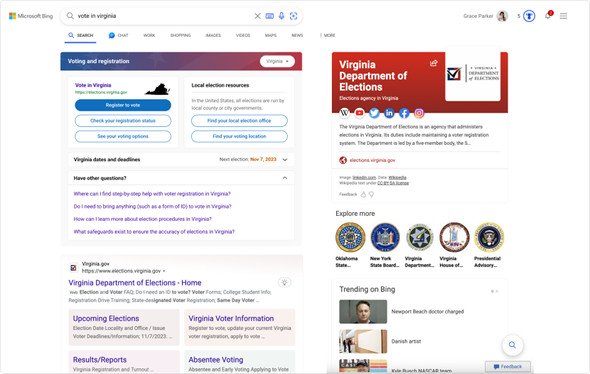The width and height of the screenshot is (590, 374).
Task: Select the Newport Beach doctor trending thumbnail
Action: coord(363,312)
